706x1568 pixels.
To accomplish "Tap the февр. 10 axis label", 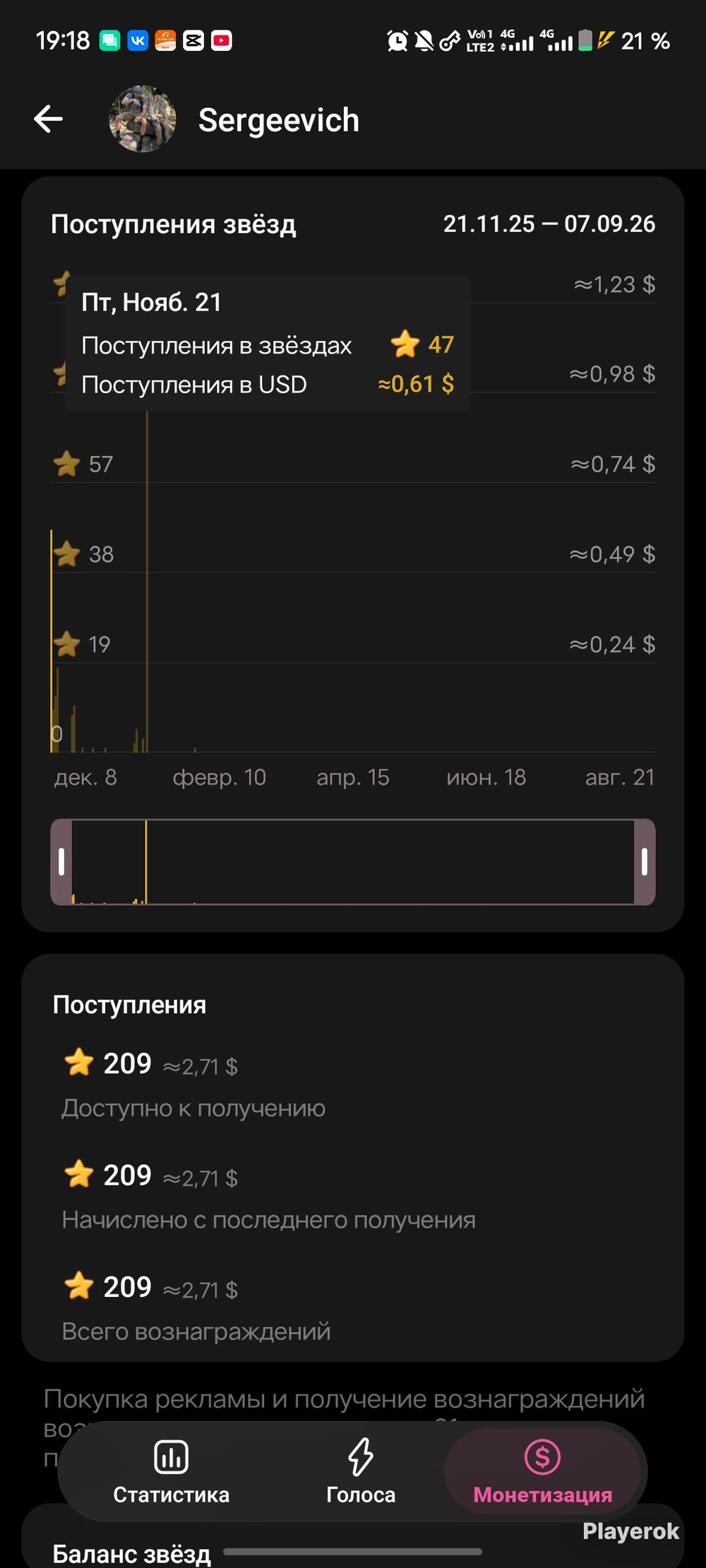I will click(220, 778).
